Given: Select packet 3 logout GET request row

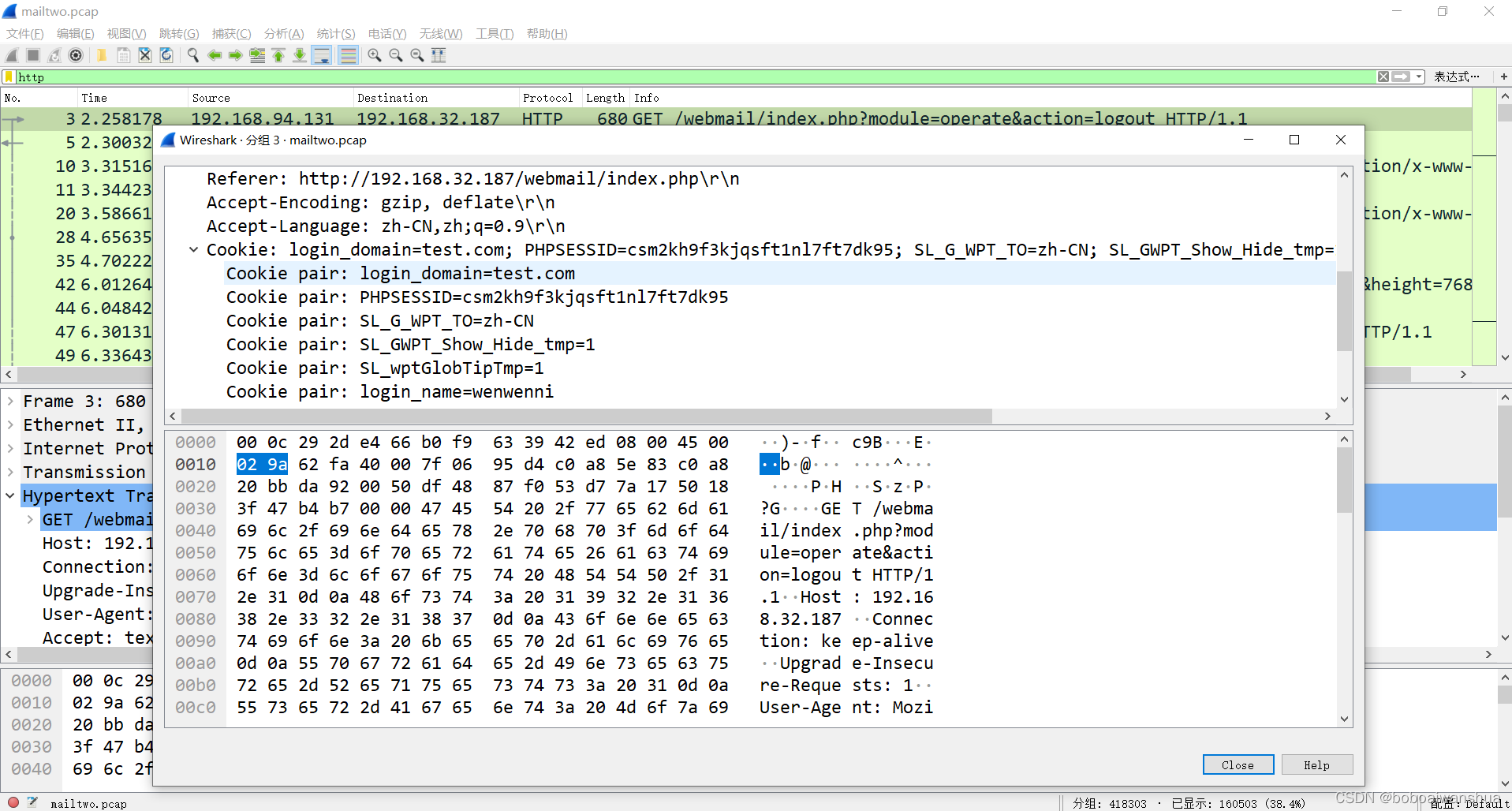Looking at the screenshot, I should point(736,118).
